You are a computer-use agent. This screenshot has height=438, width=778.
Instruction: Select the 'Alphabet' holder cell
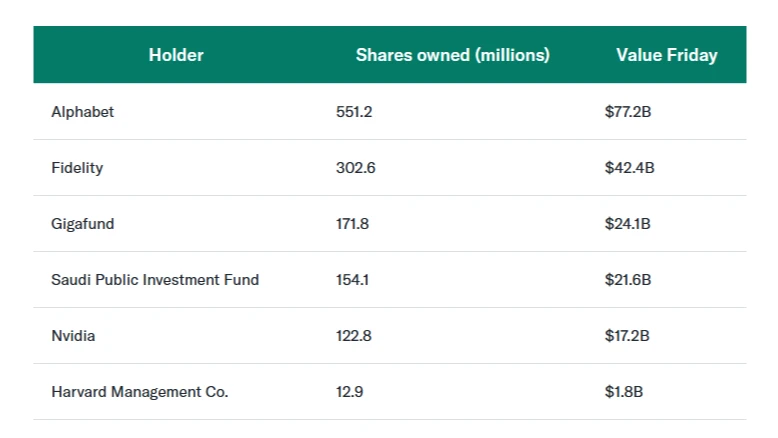(82, 112)
